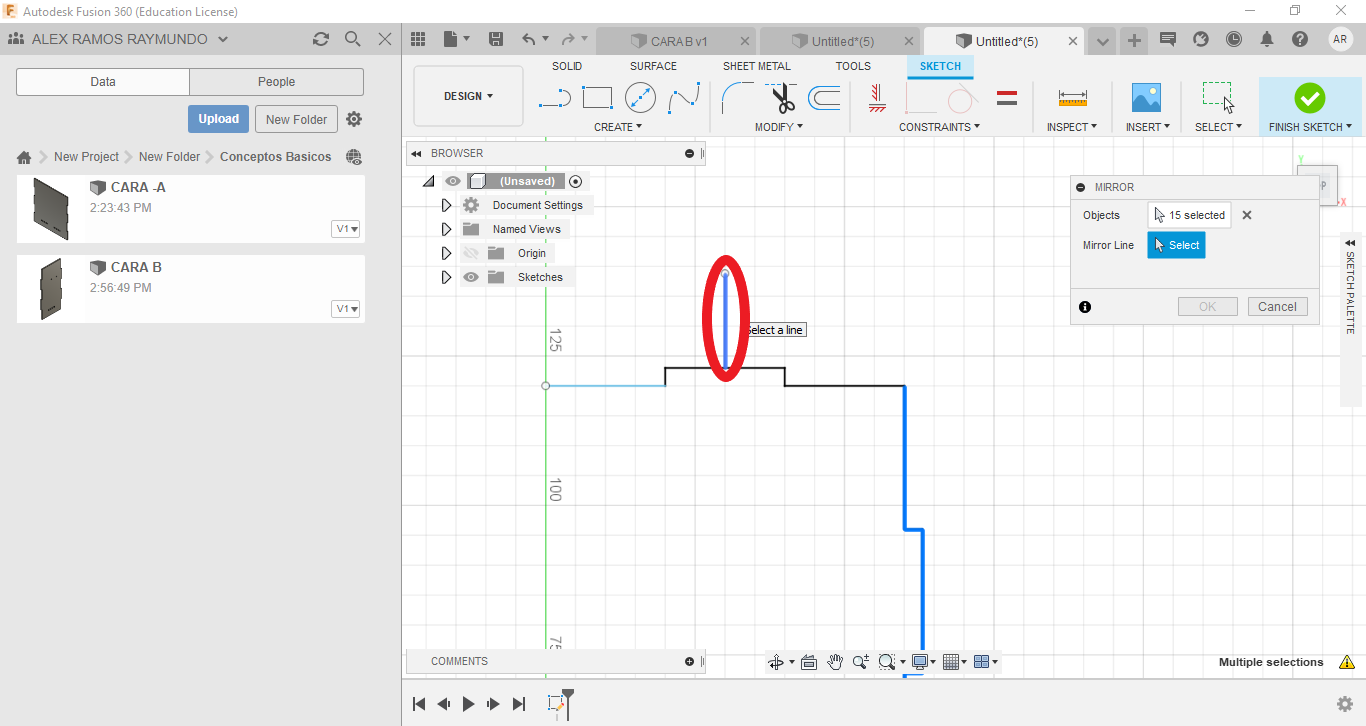Save the document with disk icon
The image size is (1366, 726).
(x=495, y=39)
